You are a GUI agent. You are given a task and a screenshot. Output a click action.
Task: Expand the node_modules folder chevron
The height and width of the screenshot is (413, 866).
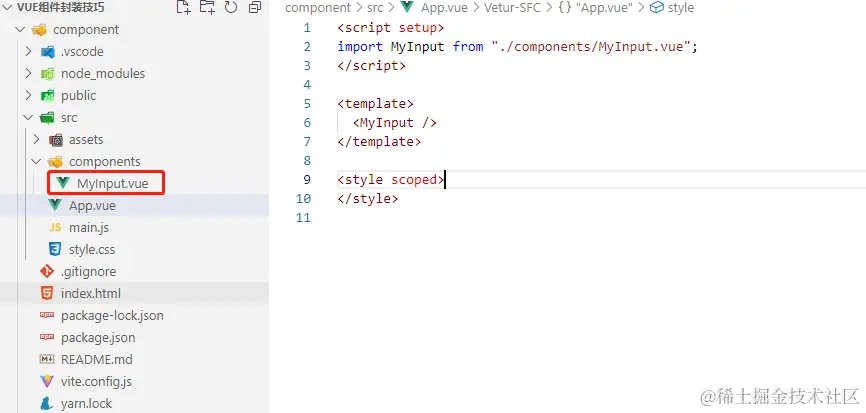(x=29, y=73)
